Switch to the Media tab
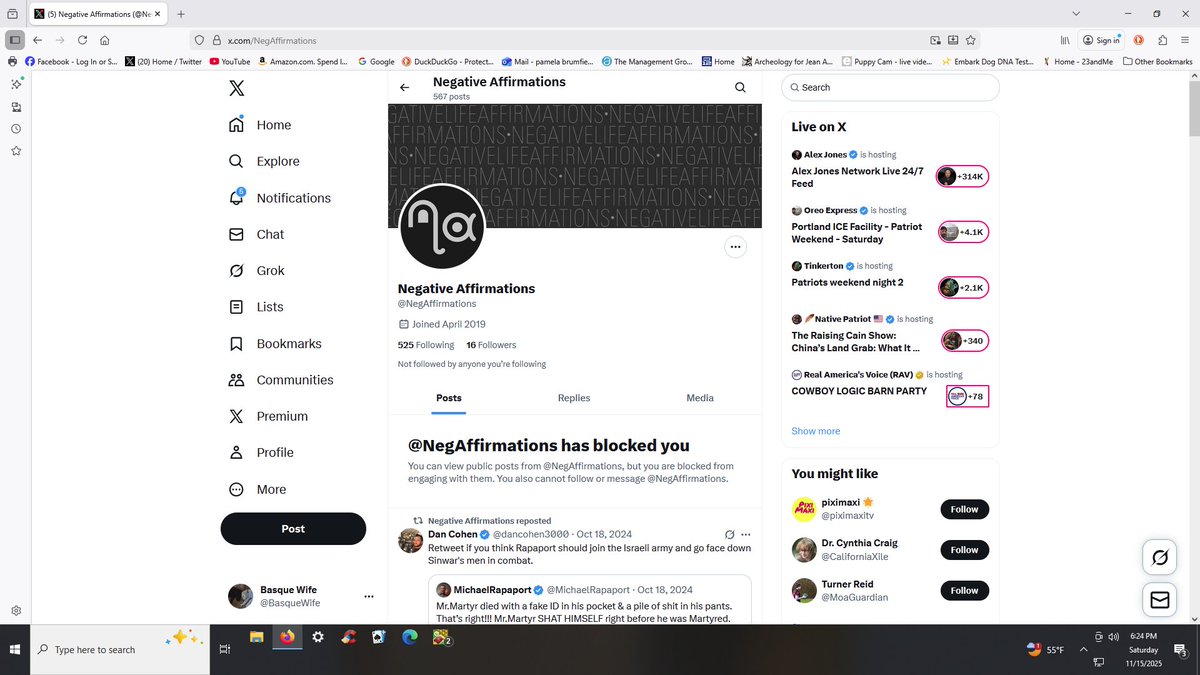Screen dimensions: 1200x675 700,398
